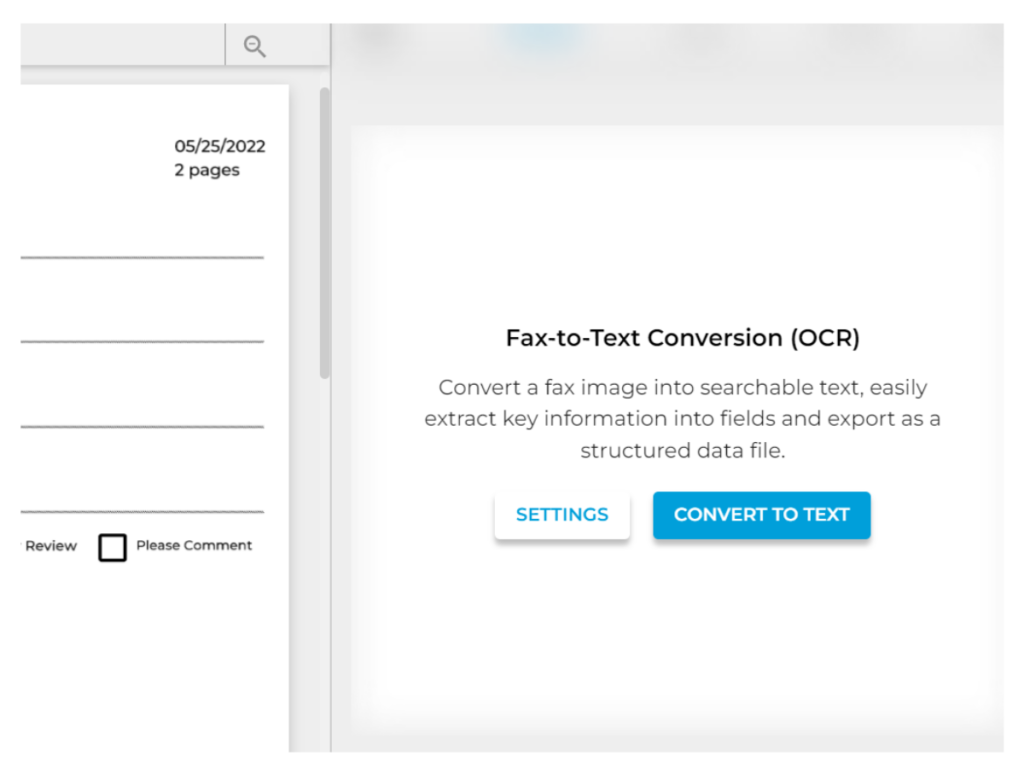The height and width of the screenshot is (768, 1024).
Task: Click the Fax-to-Text Conversion (OCR) heading
Action: 682,338
